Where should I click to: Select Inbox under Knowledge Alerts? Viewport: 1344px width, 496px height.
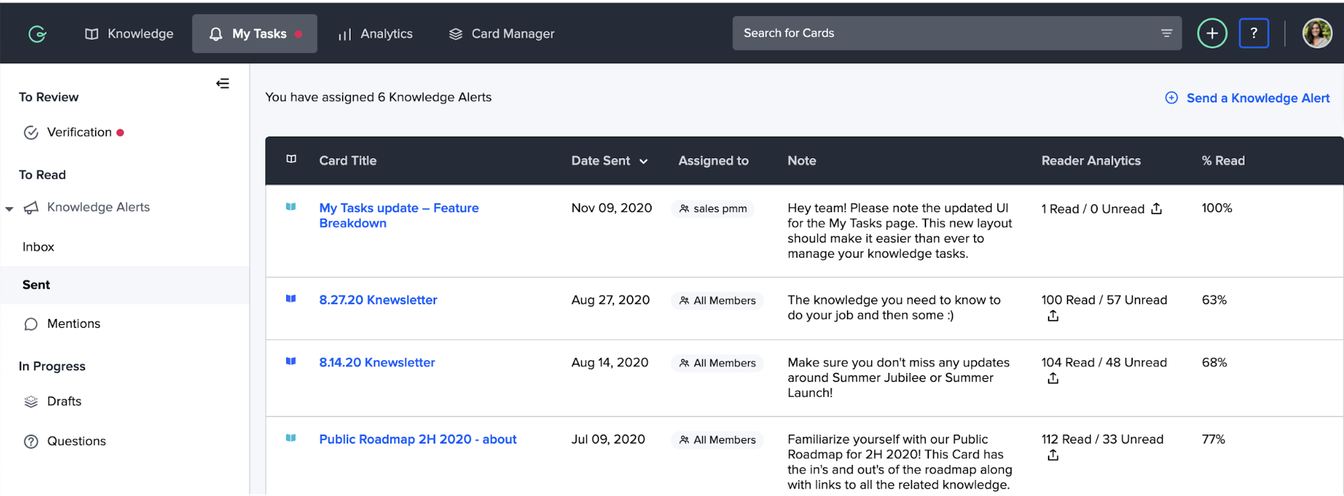pos(39,247)
